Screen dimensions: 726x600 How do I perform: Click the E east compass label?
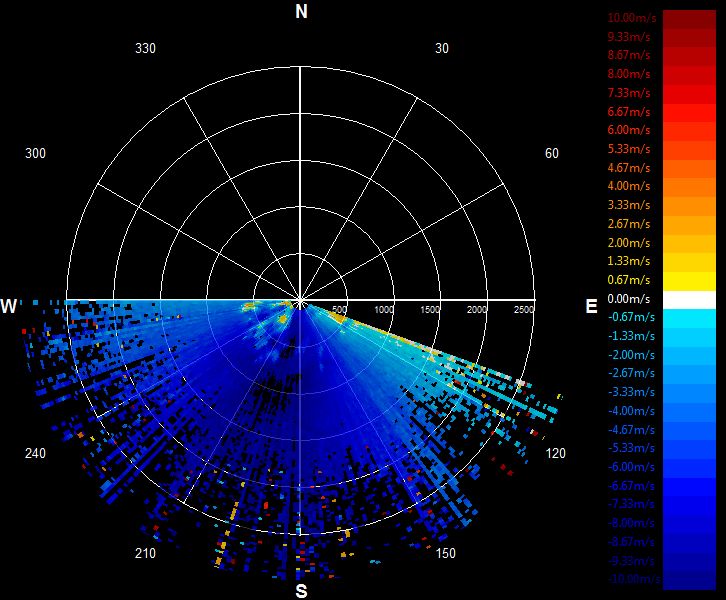pyautogui.click(x=591, y=306)
